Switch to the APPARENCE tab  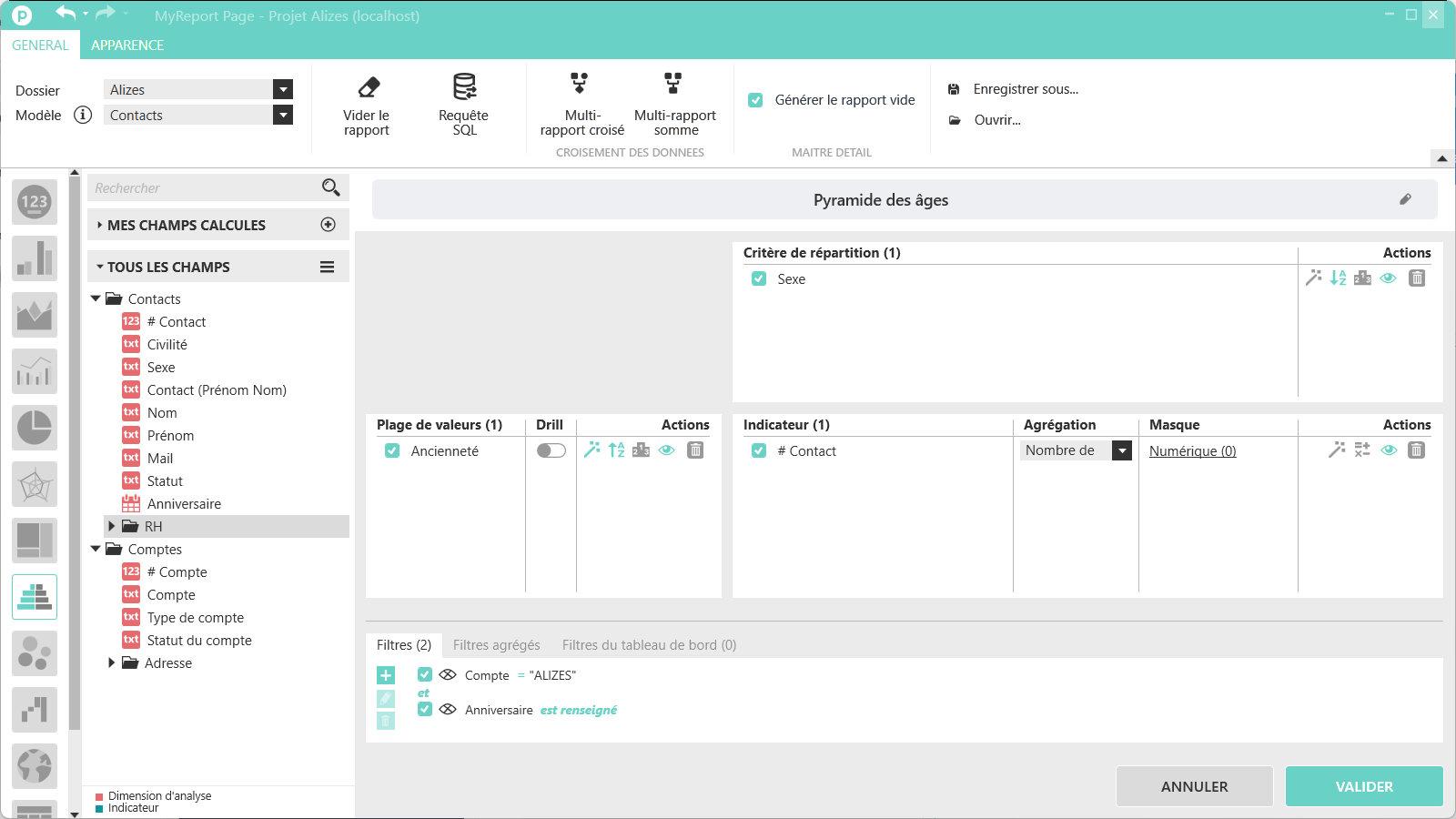coord(127,45)
